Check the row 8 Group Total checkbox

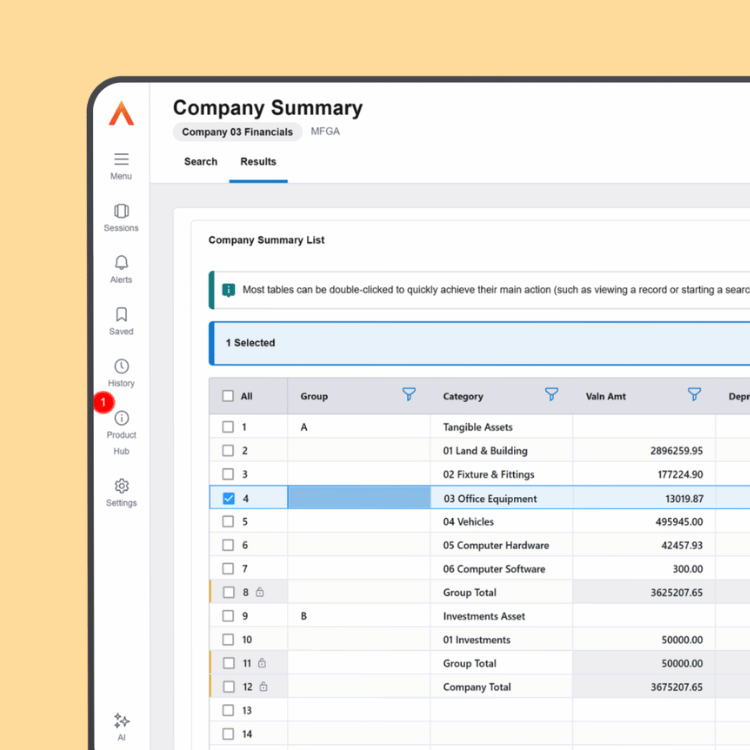tap(229, 592)
